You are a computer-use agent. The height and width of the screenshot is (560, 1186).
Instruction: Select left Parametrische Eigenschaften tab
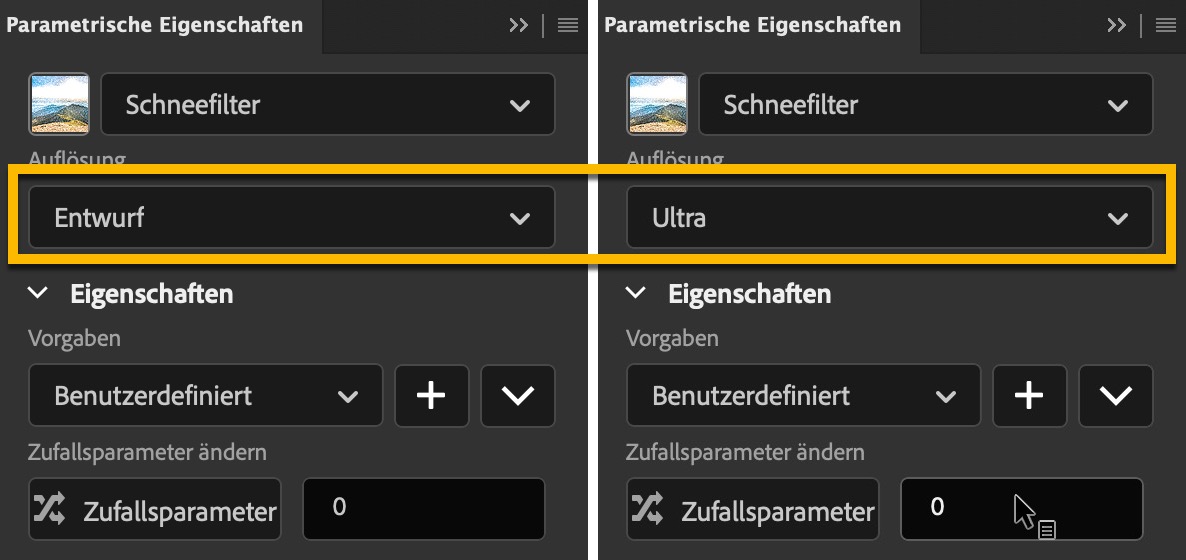click(155, 26)
